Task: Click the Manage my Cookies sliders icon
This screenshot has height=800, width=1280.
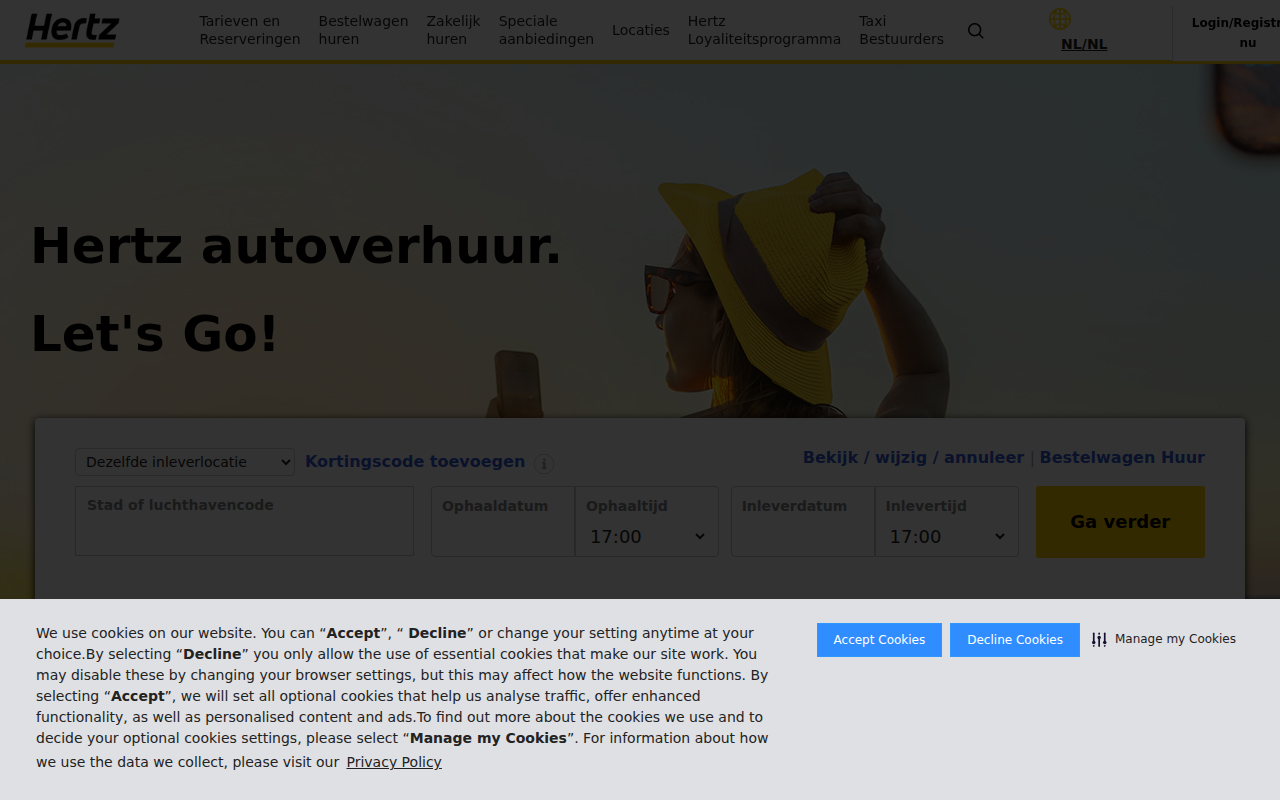Action: 1099,640
